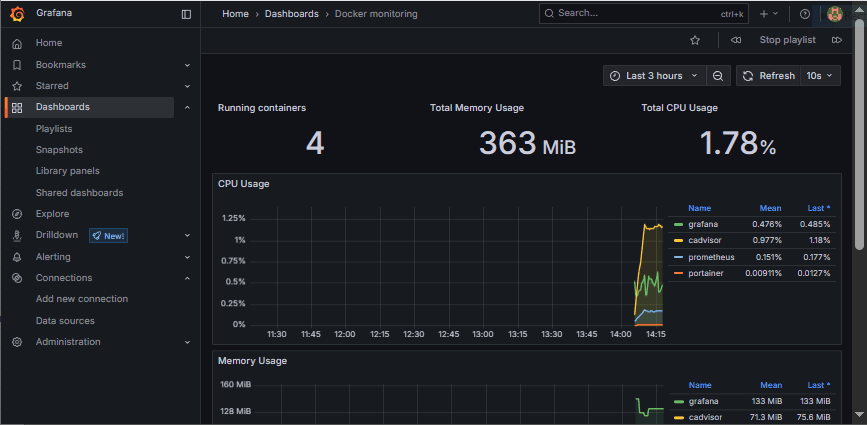The height and width of the screenshot is (425, 867).
Task: Open the Last 3 hours time range dropdown
Action: [x=655, y=76]
